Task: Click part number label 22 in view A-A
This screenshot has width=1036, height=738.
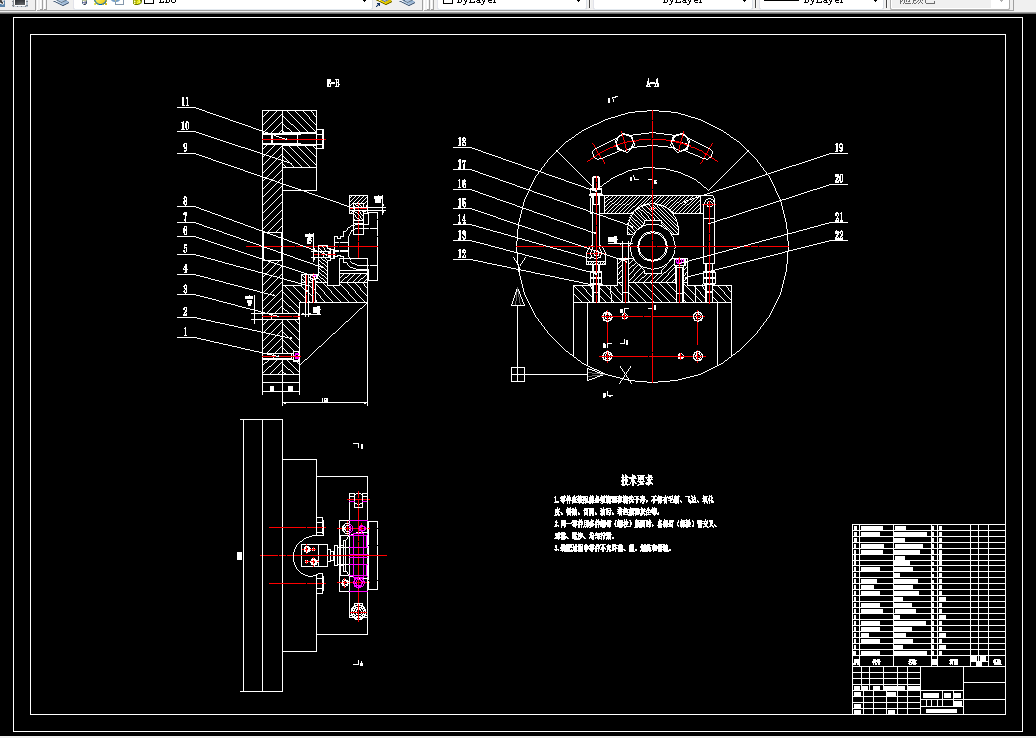Action: [x=839, y=235]
